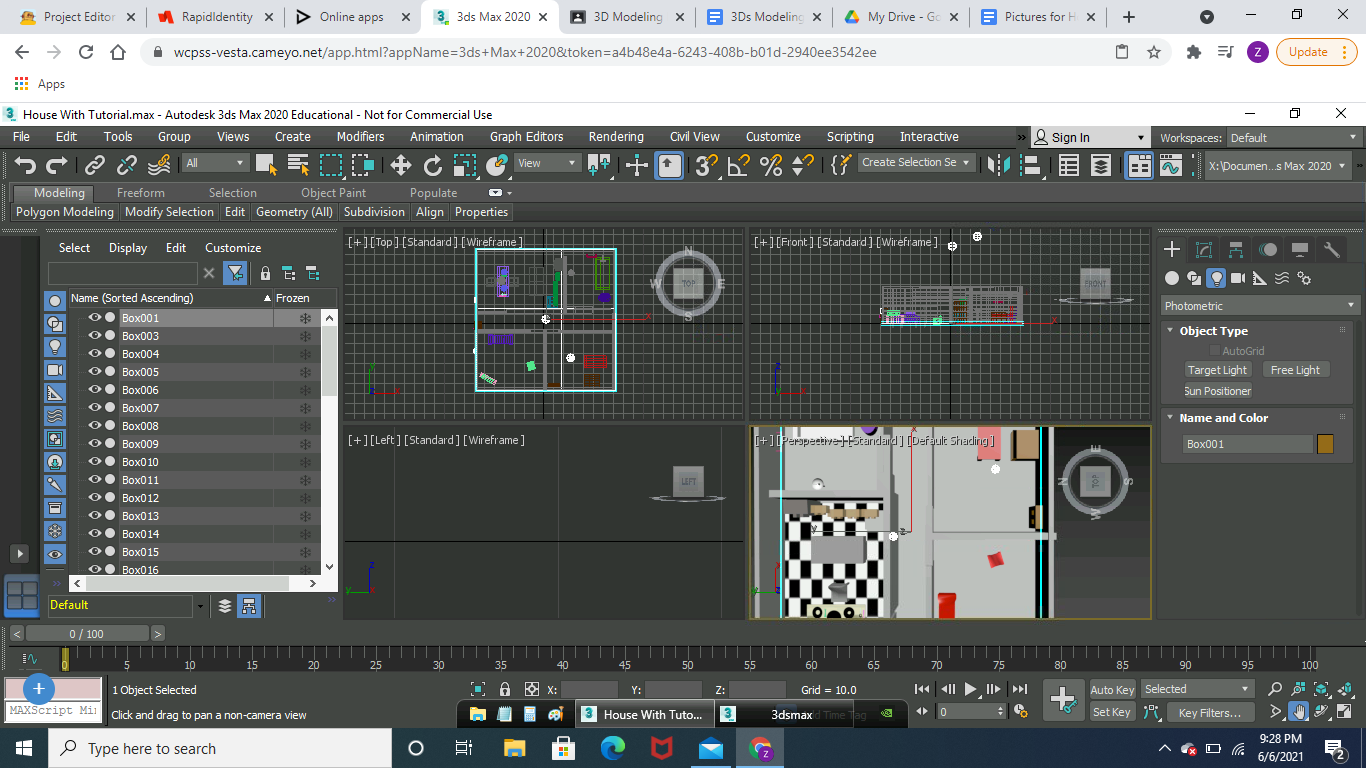Click the Maximize Viewport Toggle icon

coord(1345,712)
